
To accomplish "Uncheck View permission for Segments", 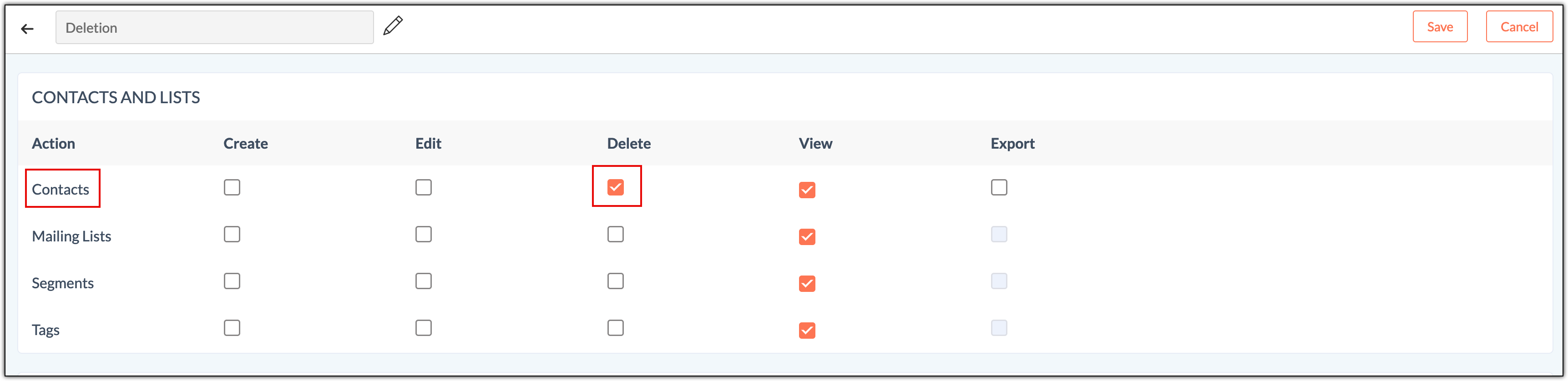I will [807, 284].
